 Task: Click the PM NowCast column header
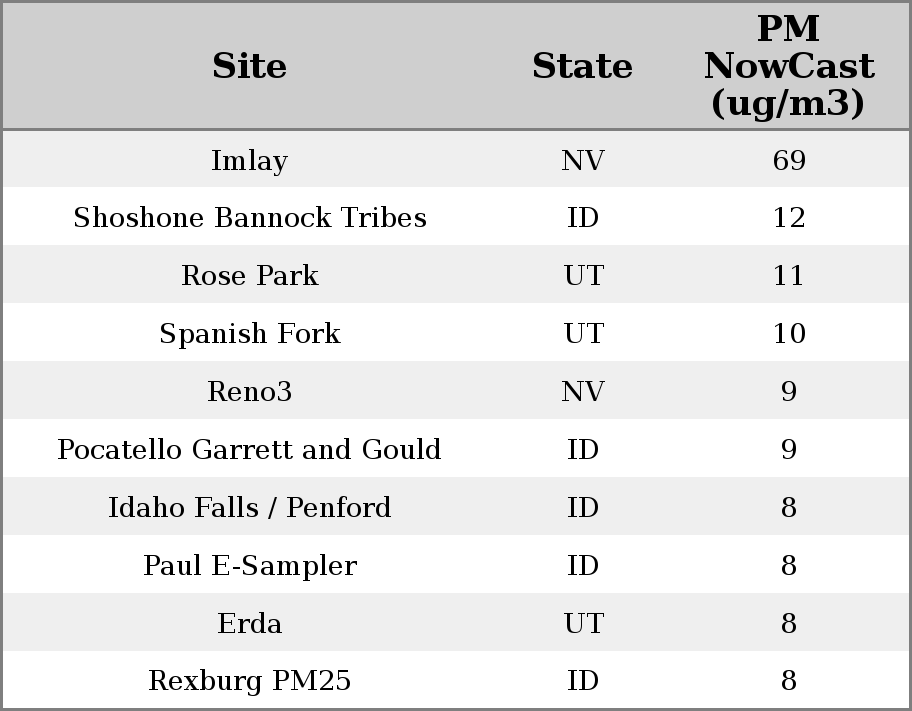[788, 66]
